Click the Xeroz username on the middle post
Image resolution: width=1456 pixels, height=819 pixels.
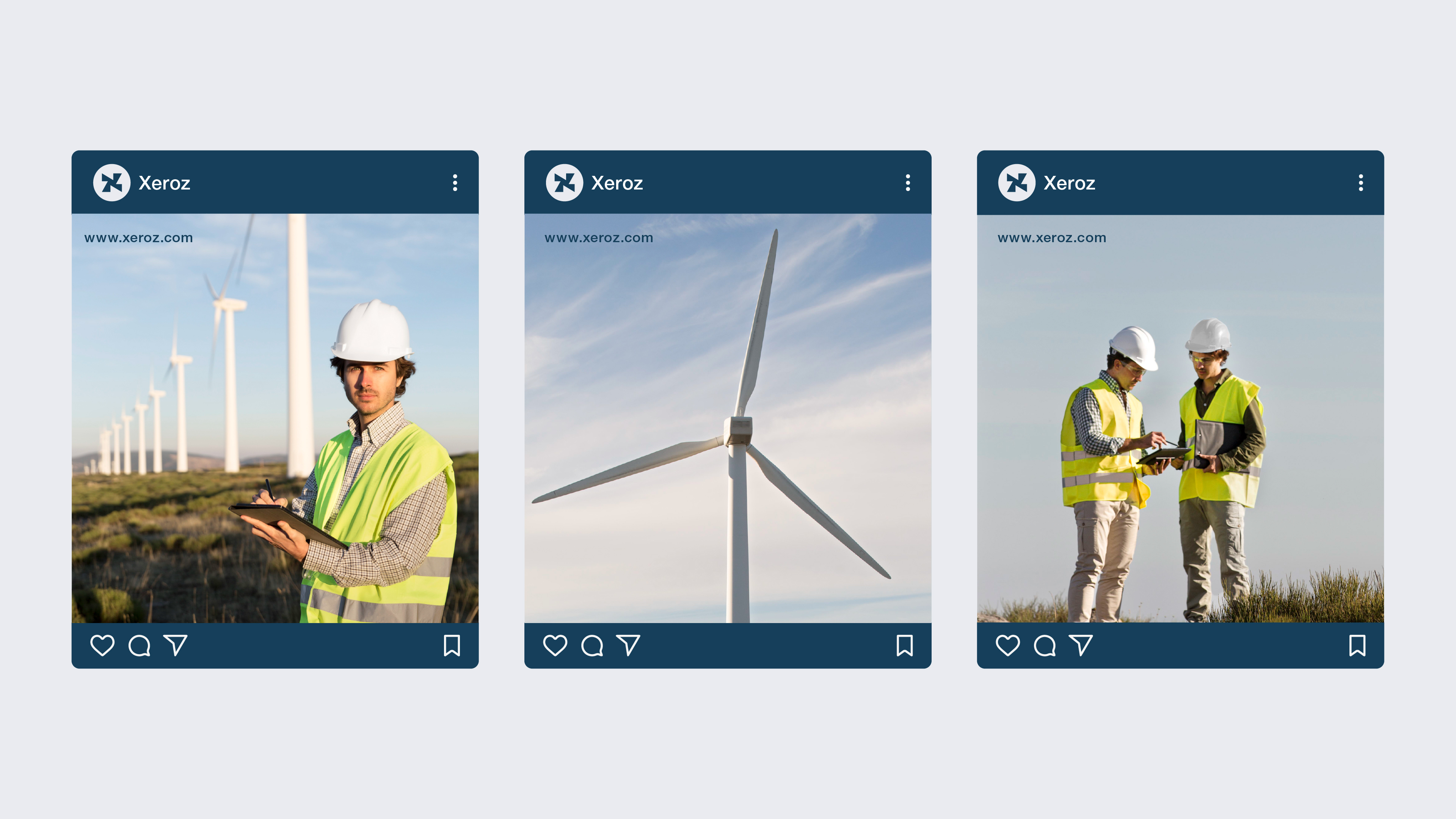(617, 183)
